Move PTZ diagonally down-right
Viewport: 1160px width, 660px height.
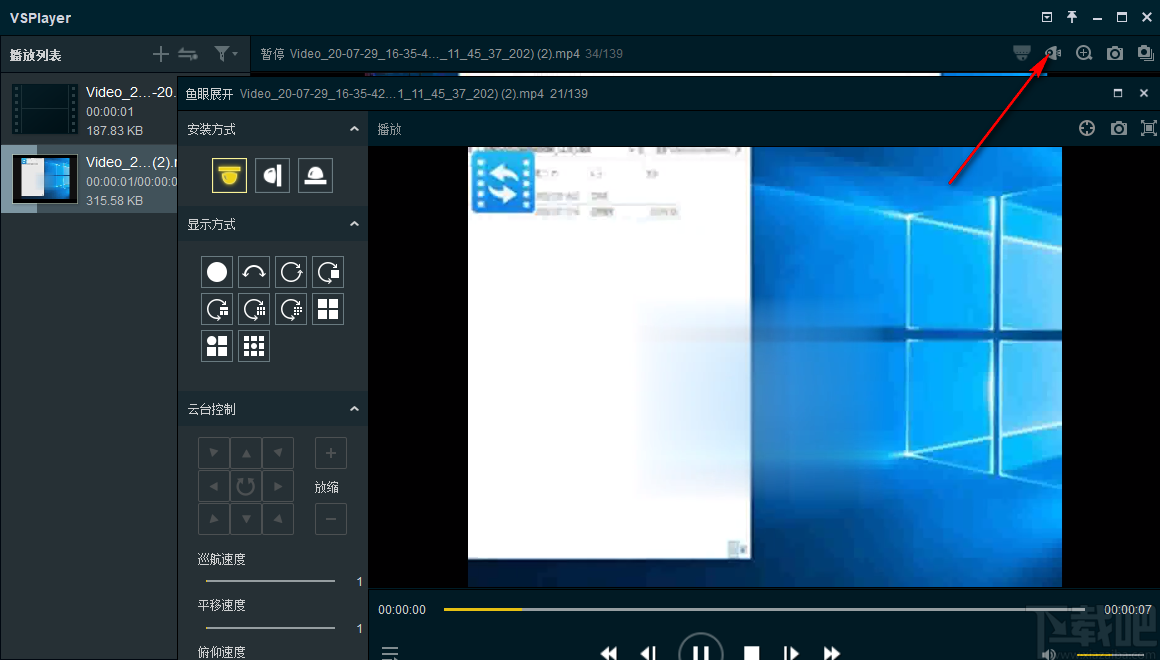(278, 519)
